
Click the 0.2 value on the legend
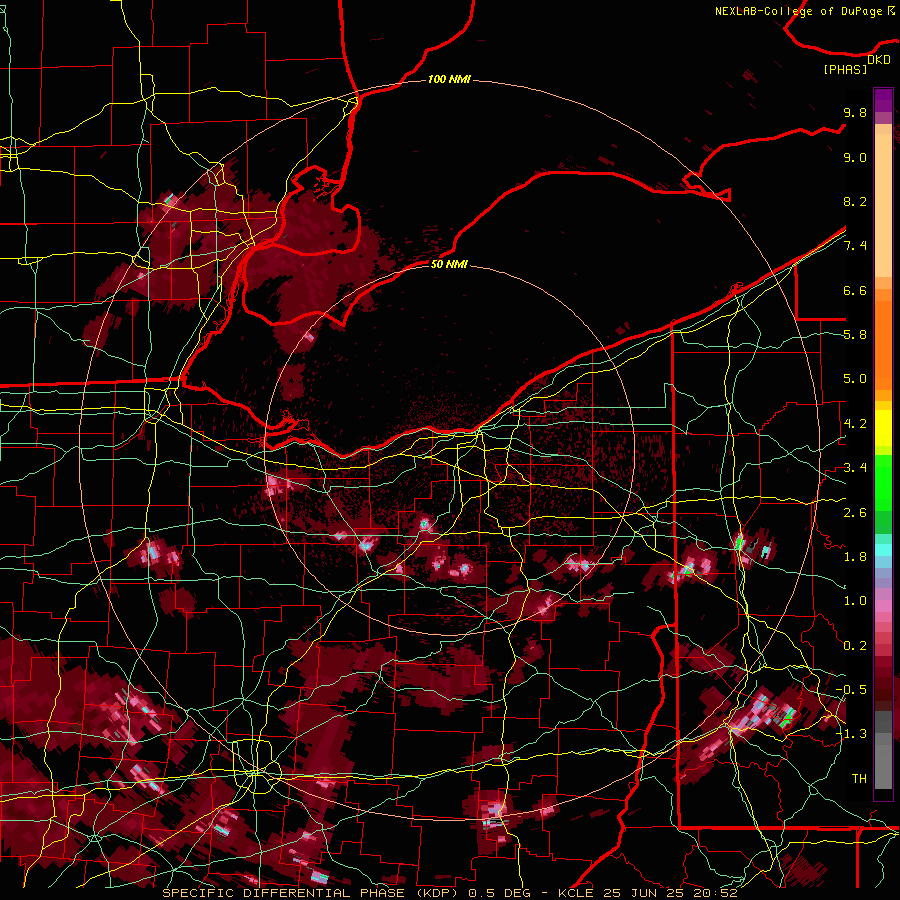855,646
